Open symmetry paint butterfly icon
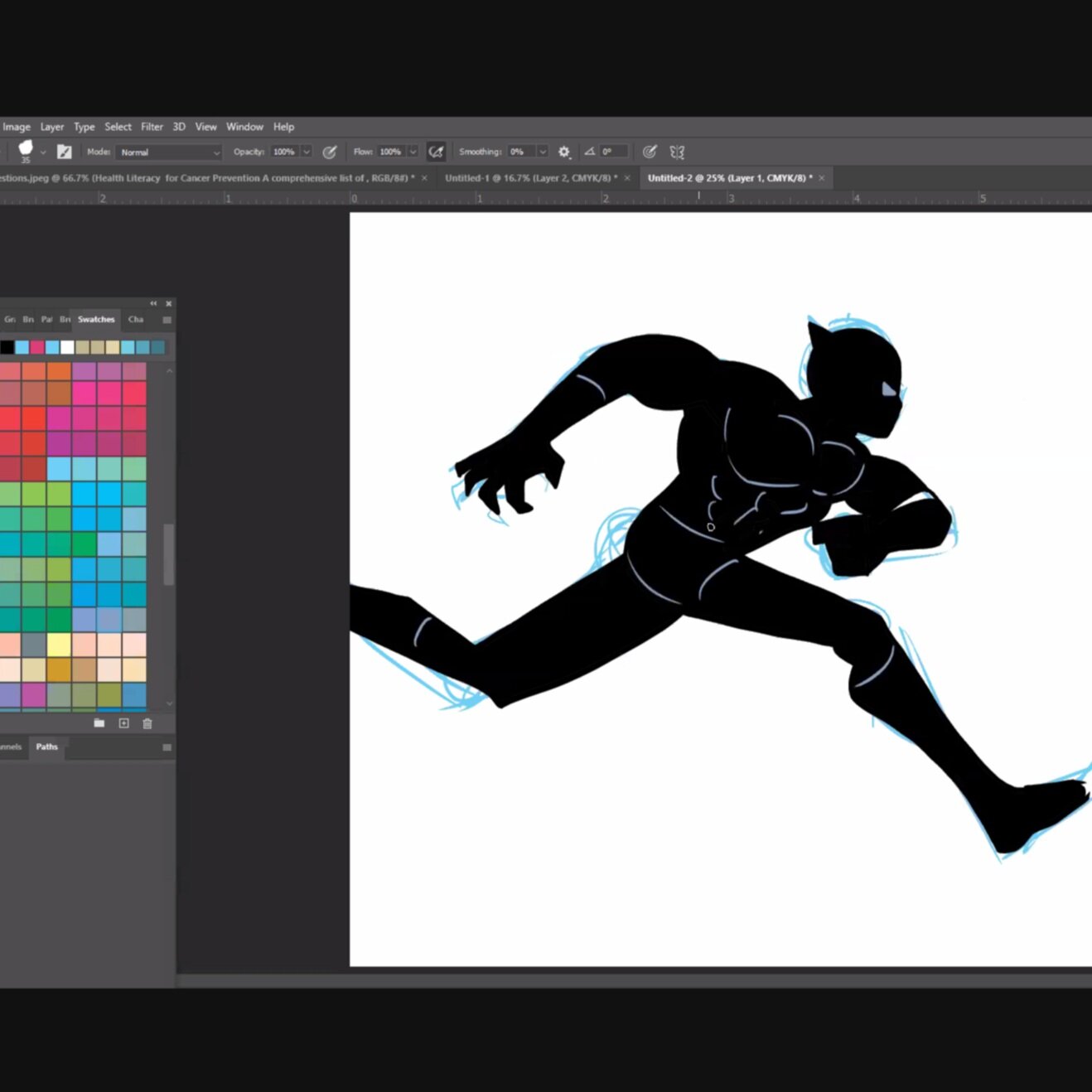 [678, 152]
